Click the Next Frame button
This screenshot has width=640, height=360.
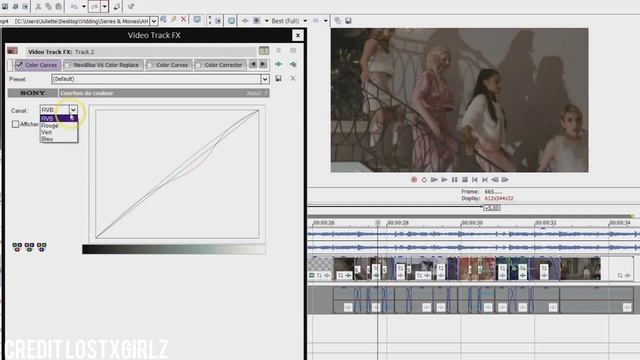pyautogui.click(x=505, y=180)
